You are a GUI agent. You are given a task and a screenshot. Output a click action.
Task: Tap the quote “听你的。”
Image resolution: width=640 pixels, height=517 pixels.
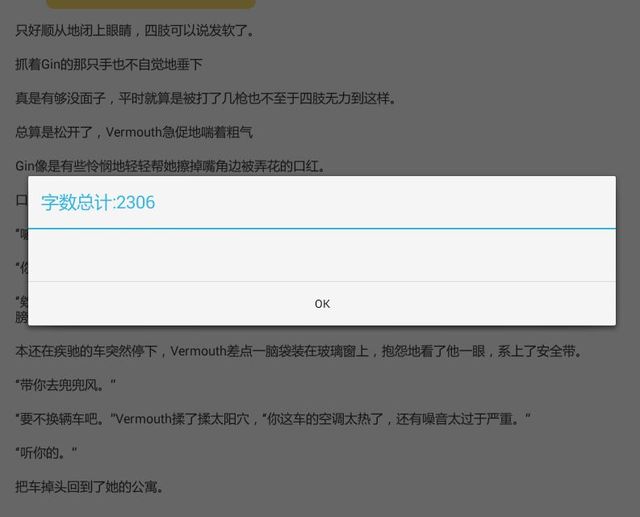(46, 453)
